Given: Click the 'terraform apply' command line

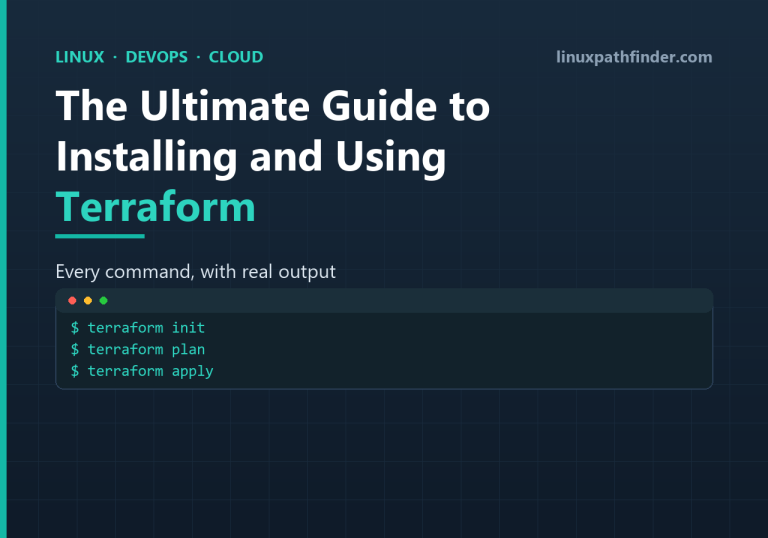Looking at the screenshot, I should [142, 371].
